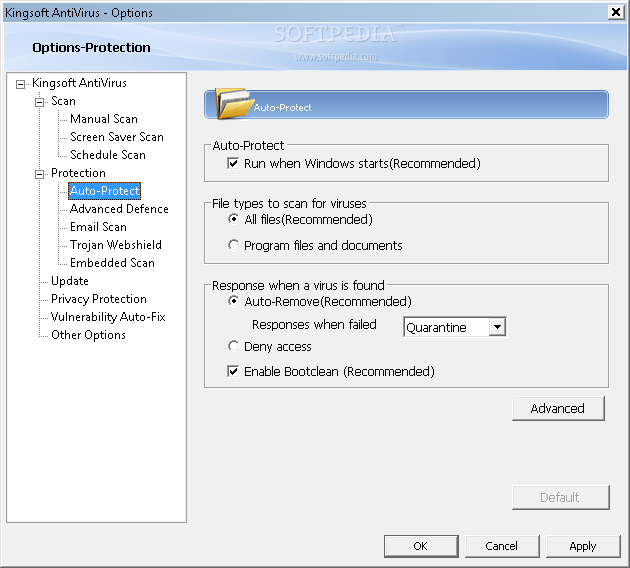Viewport: 630px width, 568px height.
Task: Open Email Scan settings
Action: [x=98, y=227]
